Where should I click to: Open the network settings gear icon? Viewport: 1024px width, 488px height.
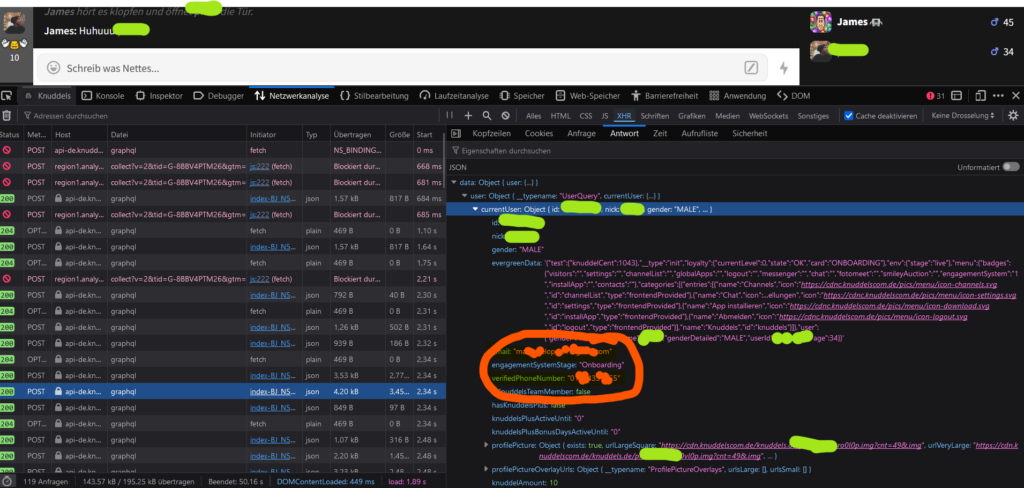(1013, 116)
